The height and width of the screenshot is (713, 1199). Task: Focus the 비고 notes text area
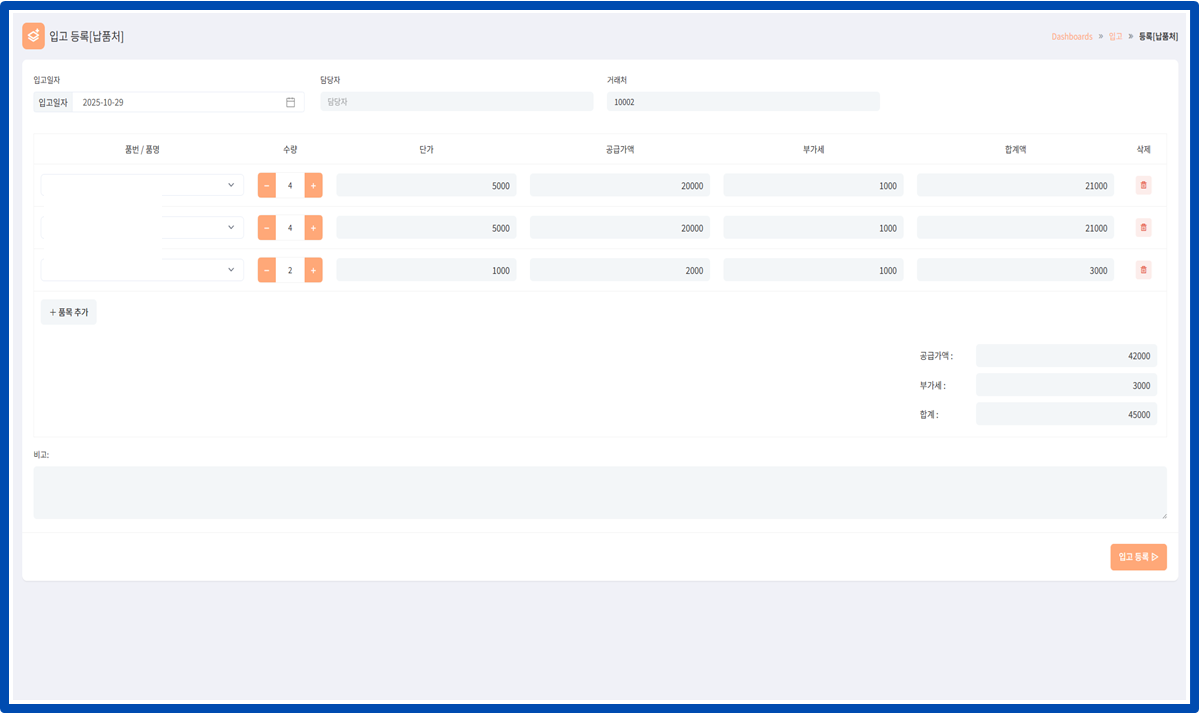click(599, 492)
